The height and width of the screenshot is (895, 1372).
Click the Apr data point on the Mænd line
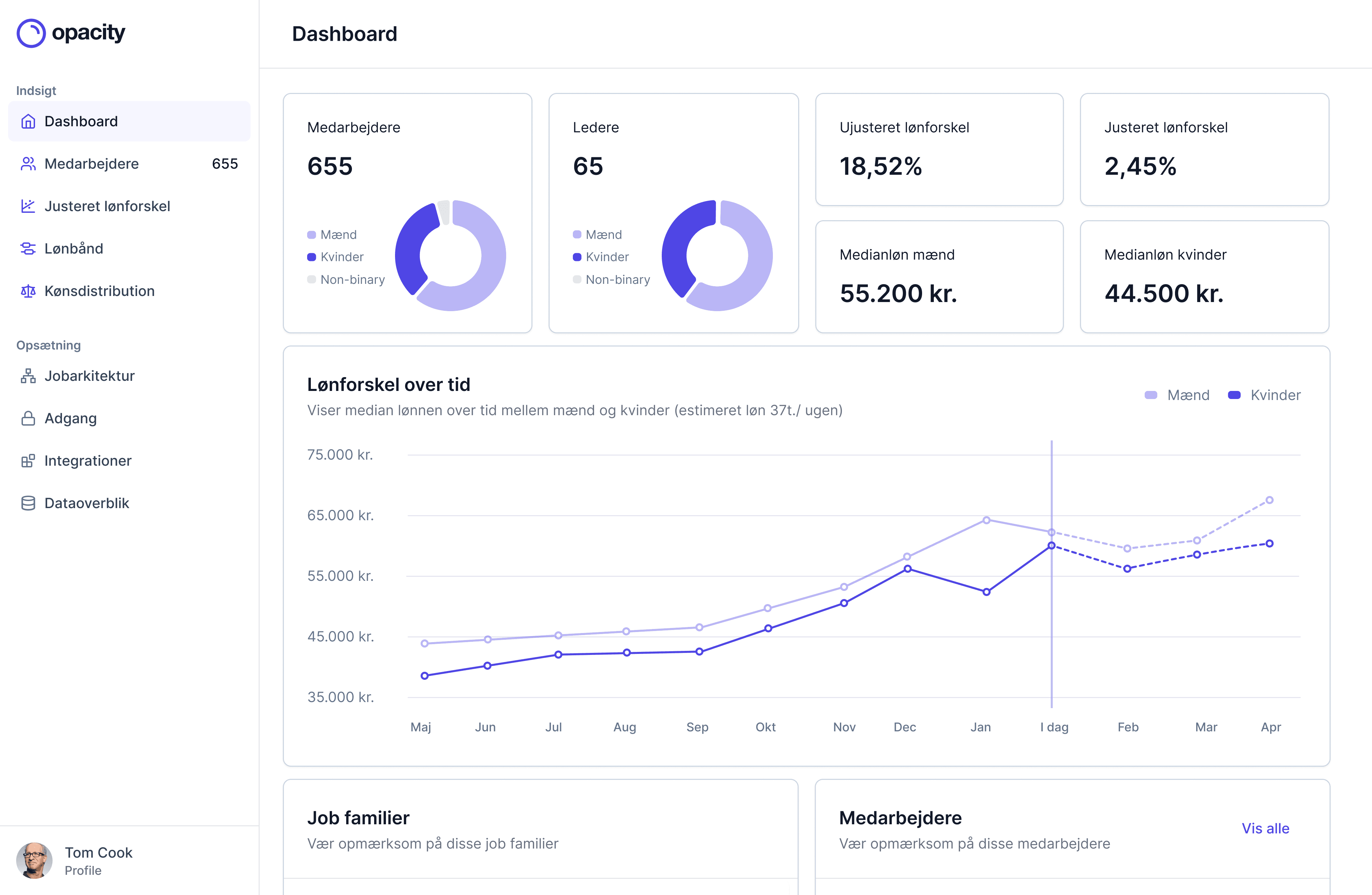[1271, 500]
